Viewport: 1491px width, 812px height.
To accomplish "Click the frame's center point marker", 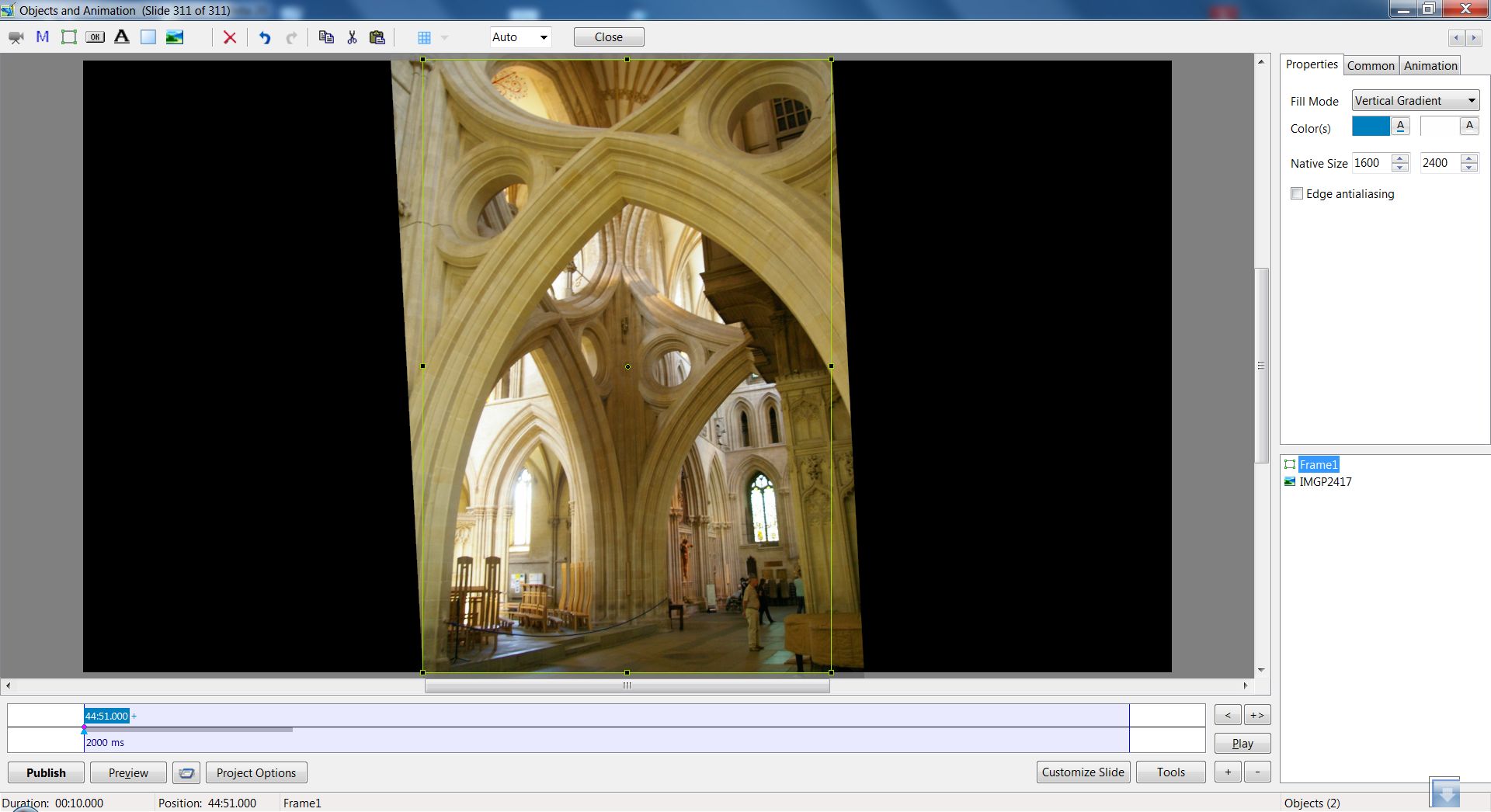I will 627,366.
